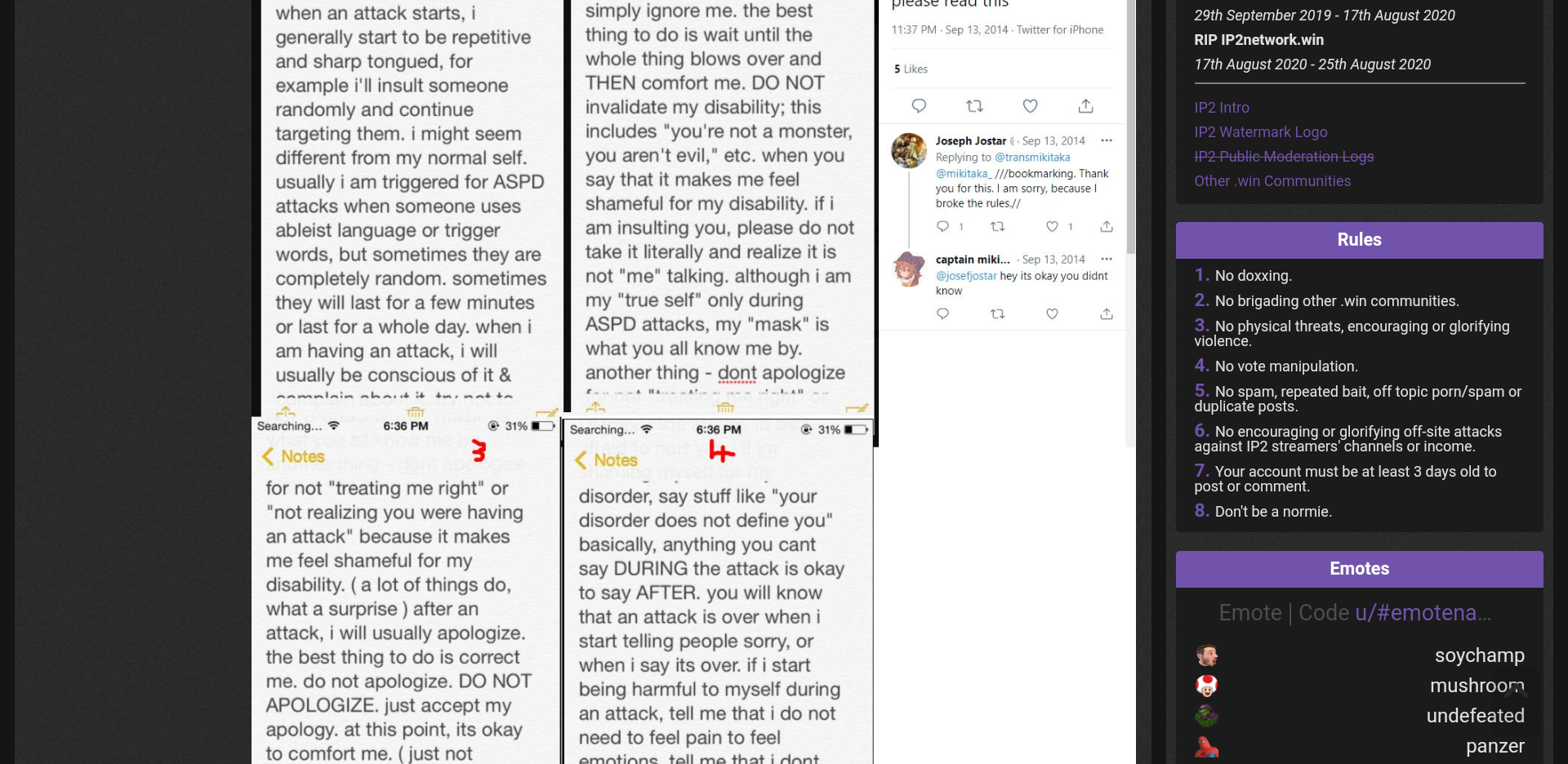Click reply icon under main tweet

tap(919, 106)
